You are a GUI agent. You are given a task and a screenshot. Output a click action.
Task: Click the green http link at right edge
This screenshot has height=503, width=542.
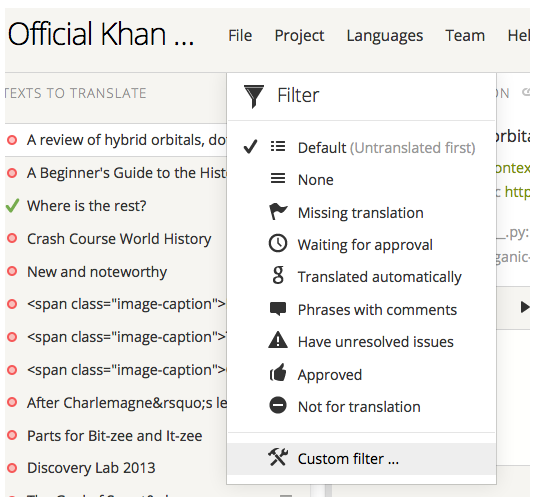(517, 192)
